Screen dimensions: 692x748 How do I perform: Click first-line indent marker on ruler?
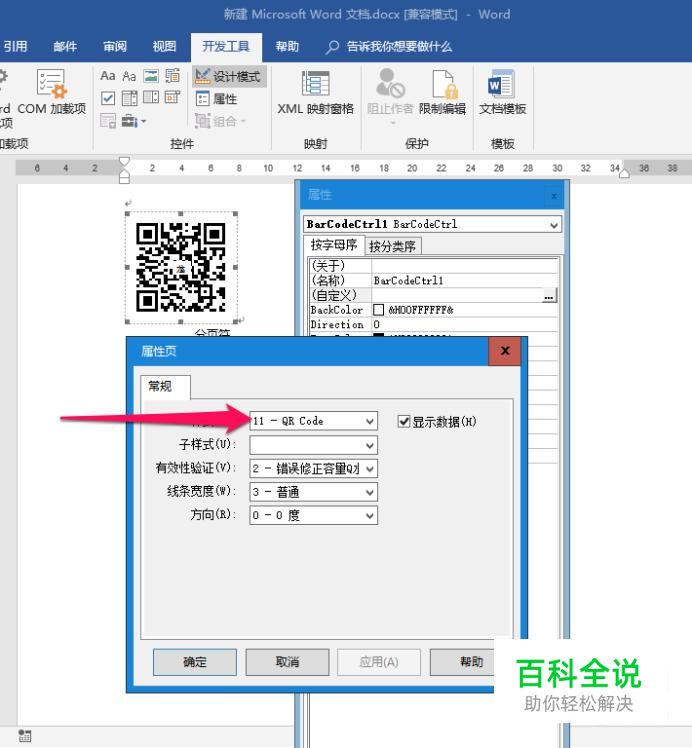pyautogui.click(x=124, y=161)
